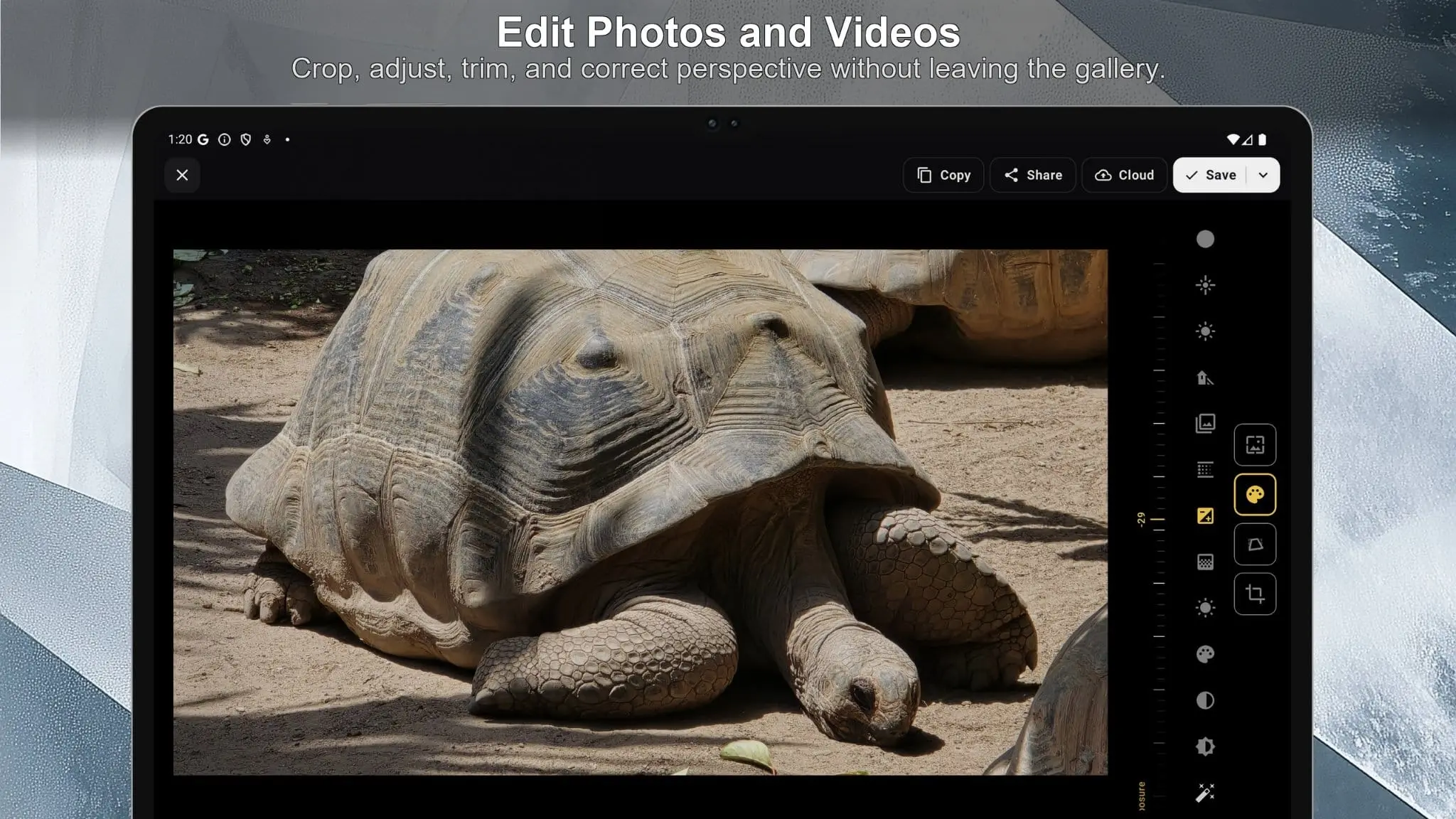Tap the 1:20 clock in the status bar
Viewport: 1456px width, 819px height.
(x=180, y=139)
